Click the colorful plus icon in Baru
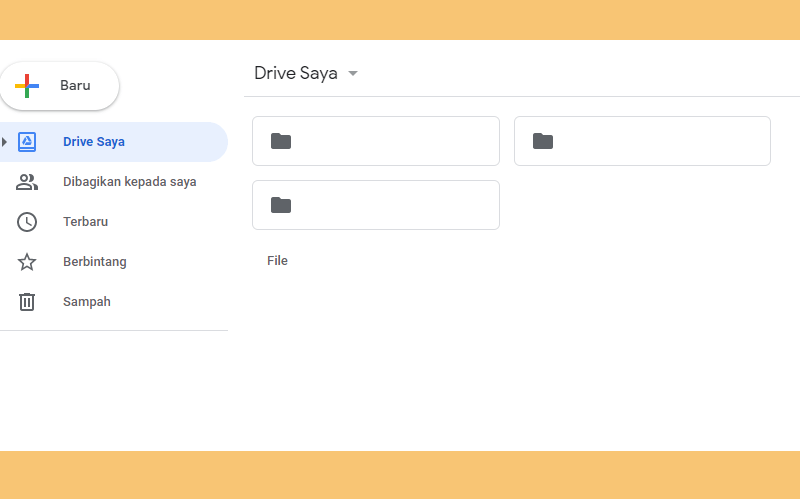This screenshot has width=800, height=499. [x=27, y=86]
